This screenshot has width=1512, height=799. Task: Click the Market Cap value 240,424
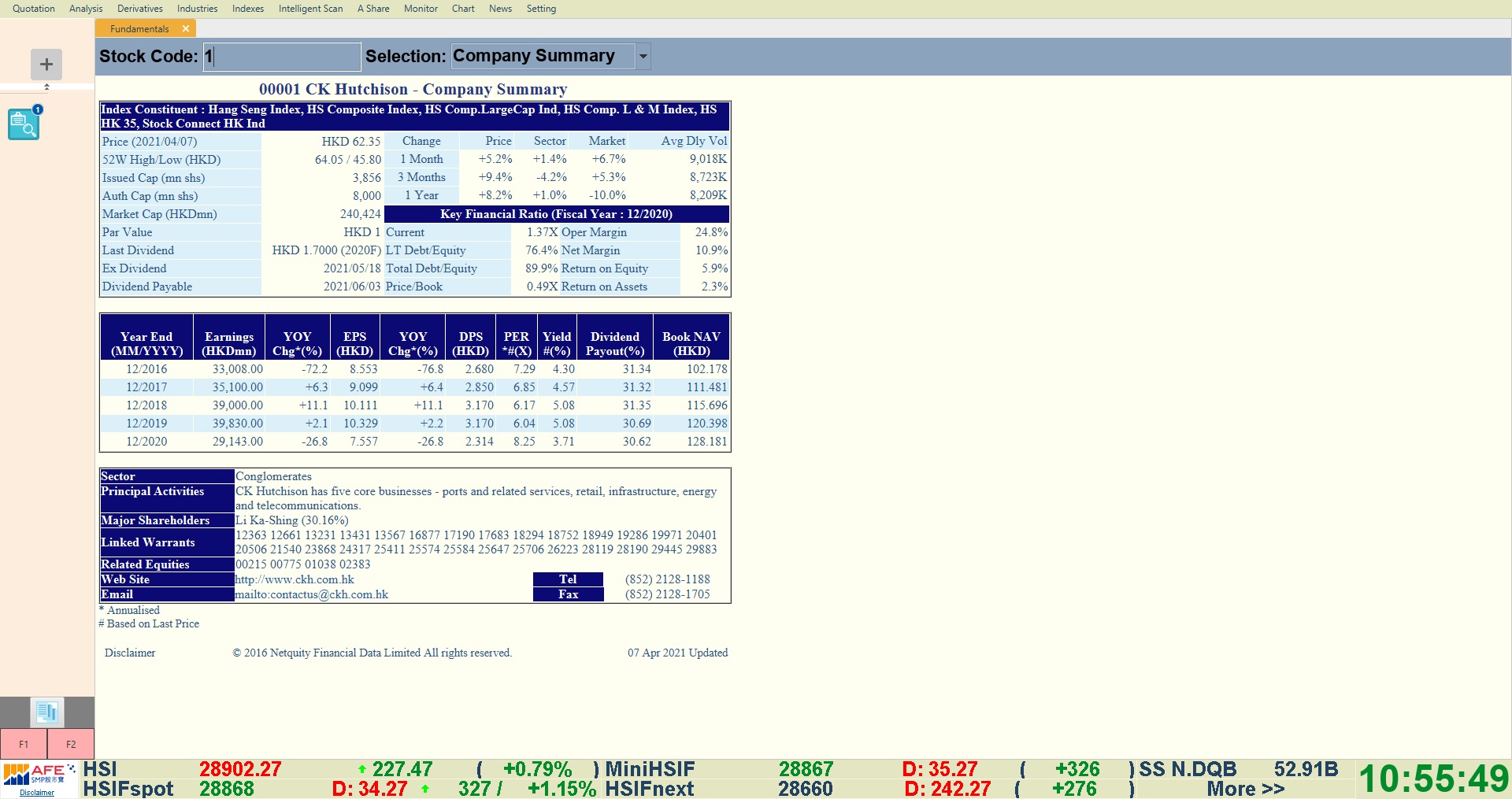point(361,214)
